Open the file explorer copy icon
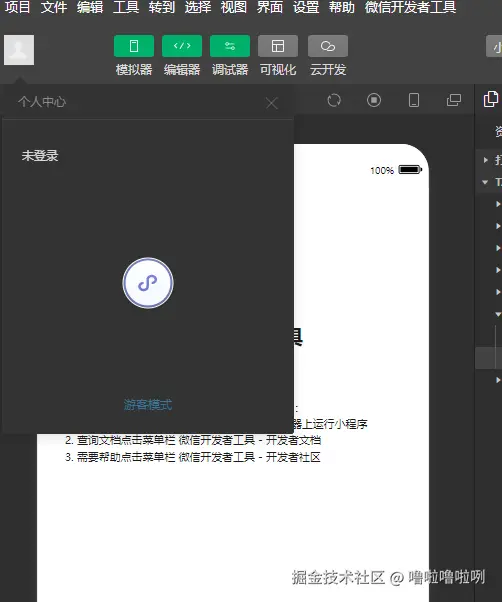The image size is (502, 602). (x=491, y=99)
